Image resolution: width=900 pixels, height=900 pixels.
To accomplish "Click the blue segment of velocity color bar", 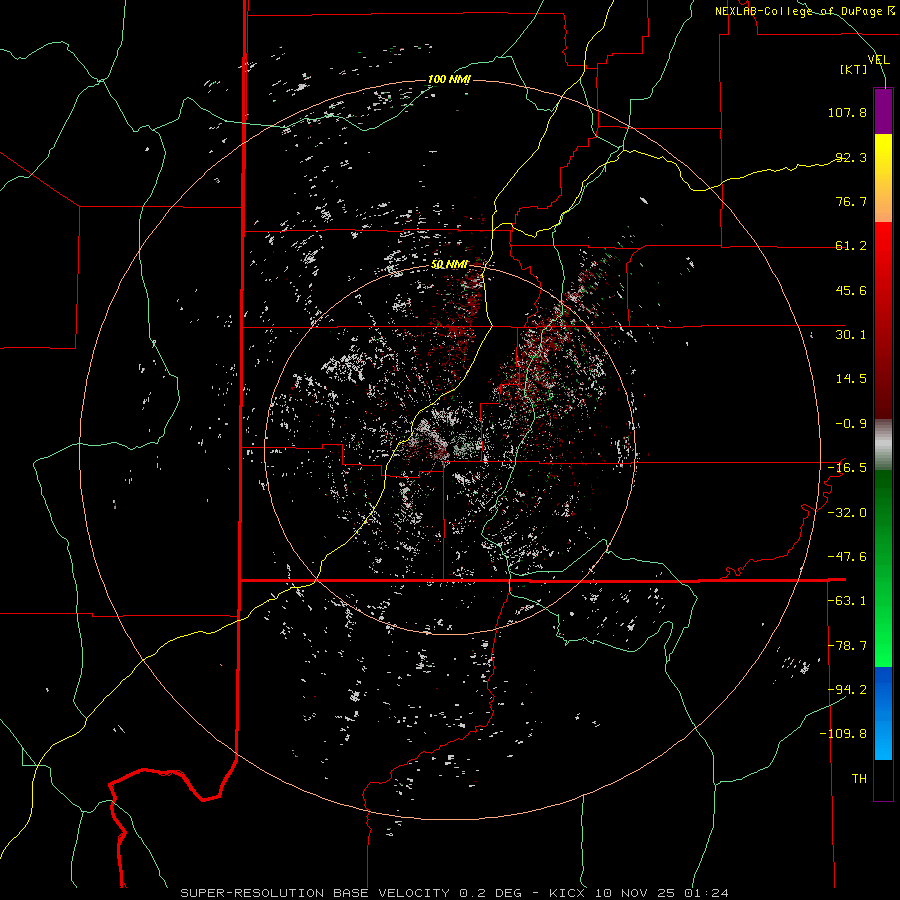I will click(x=883, y=713).
